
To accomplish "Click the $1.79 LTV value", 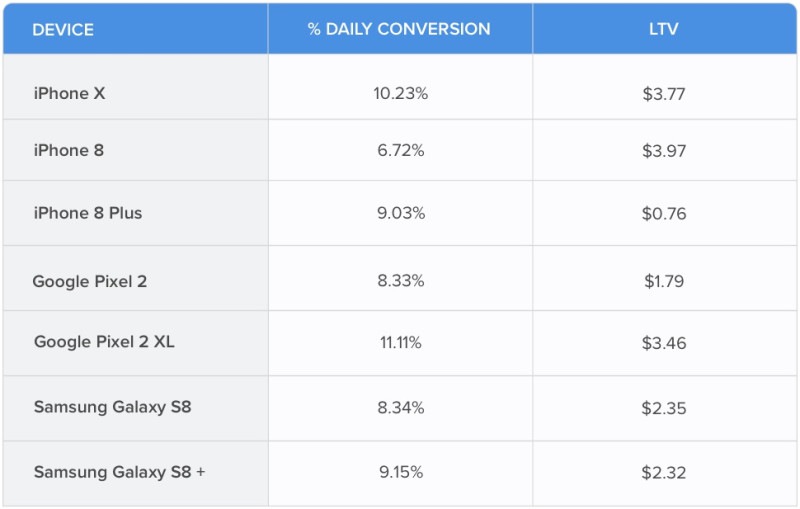I will pyautogui.click(x=664, y=281).
